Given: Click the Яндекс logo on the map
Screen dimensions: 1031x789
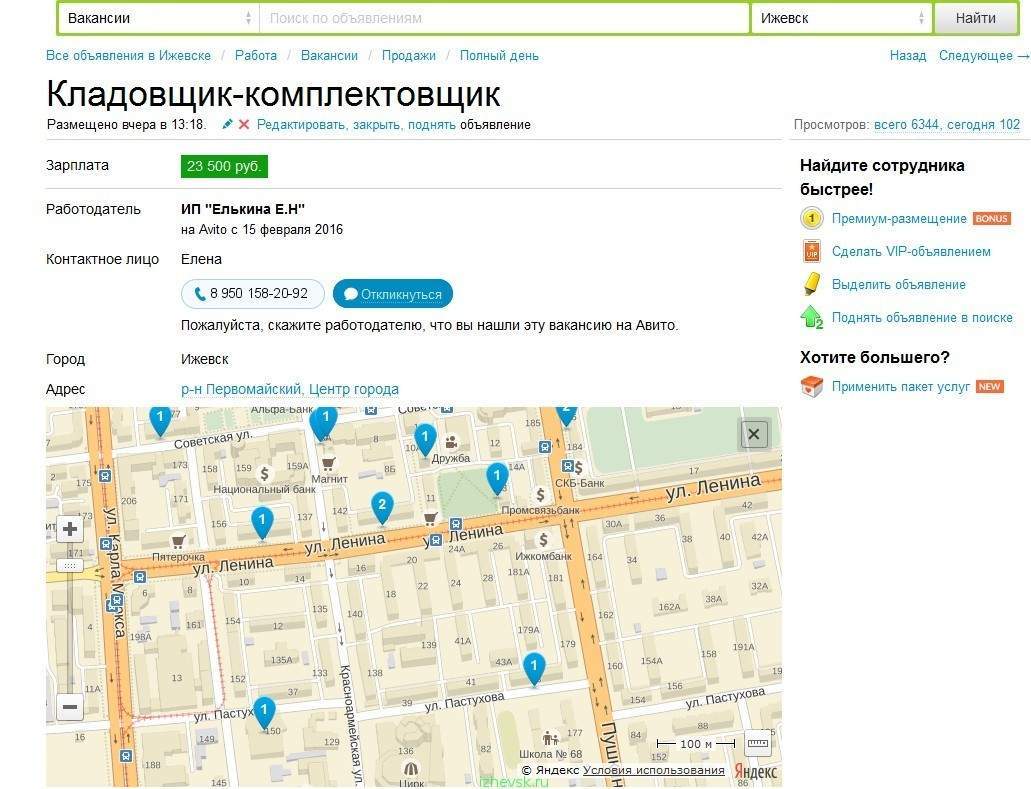Looking at the screenshot, I should (755, 771).
